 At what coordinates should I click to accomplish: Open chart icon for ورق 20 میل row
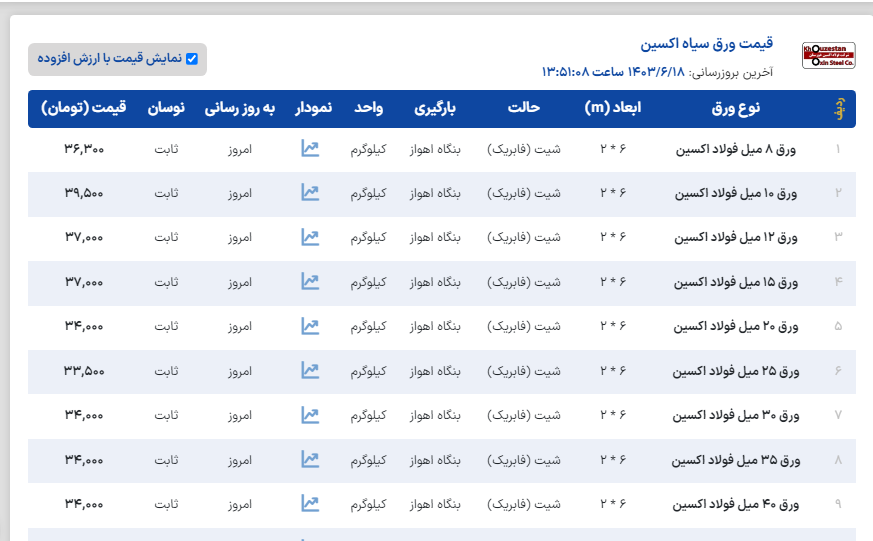coord(310,326)
